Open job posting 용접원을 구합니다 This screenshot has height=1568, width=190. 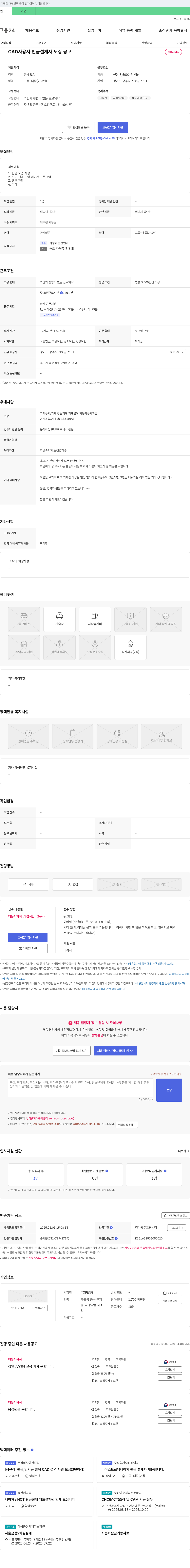[21, 1409]
